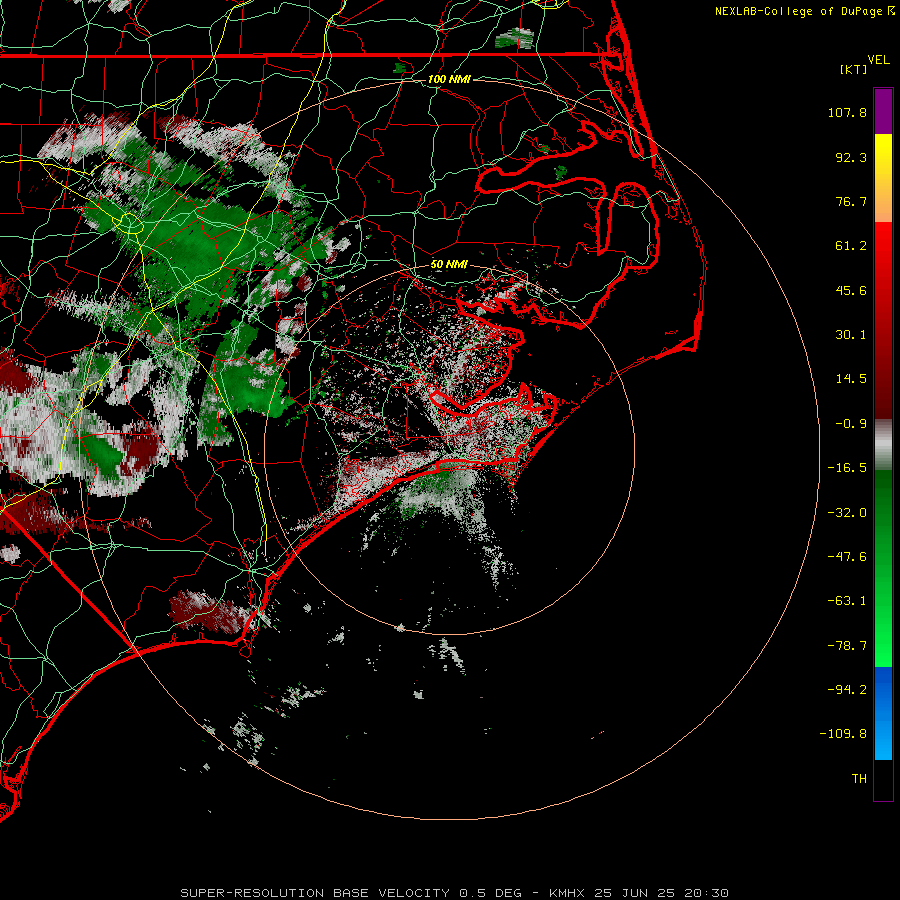This screenshot has width=900, height=900.
Task: Click the -32.0 legend value
Action: pos(847,513)
